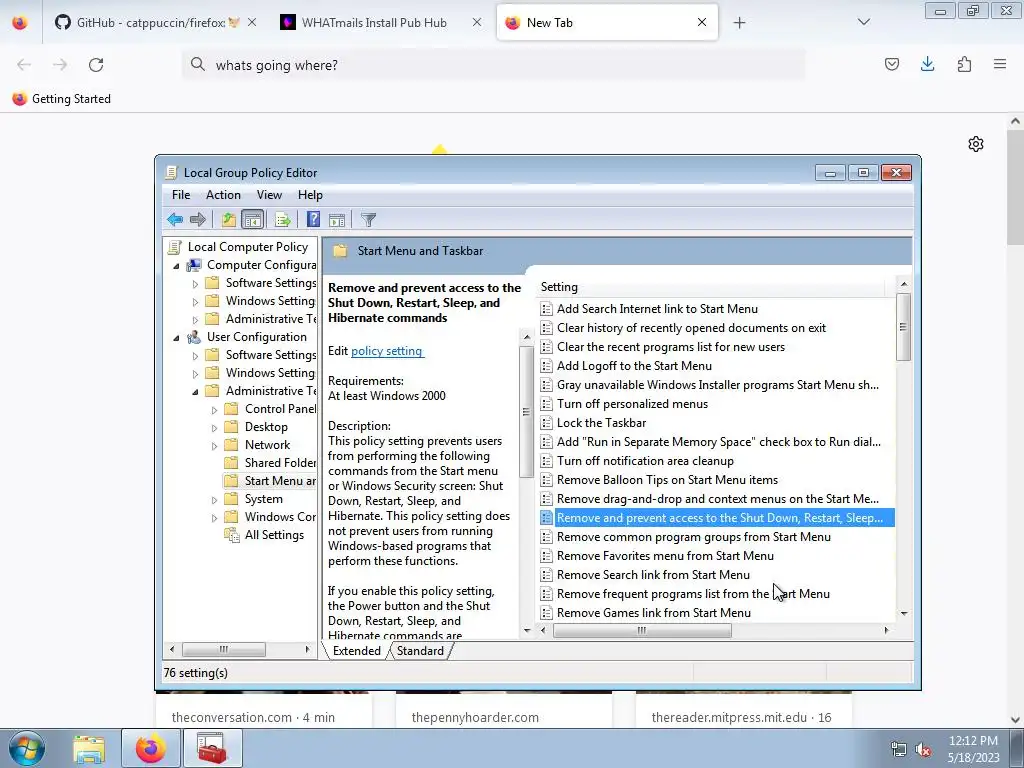This screenshot has width=1024, height=768.
Task: Open the Firefox extensions puzzle icon
Action: click(964, 64)
